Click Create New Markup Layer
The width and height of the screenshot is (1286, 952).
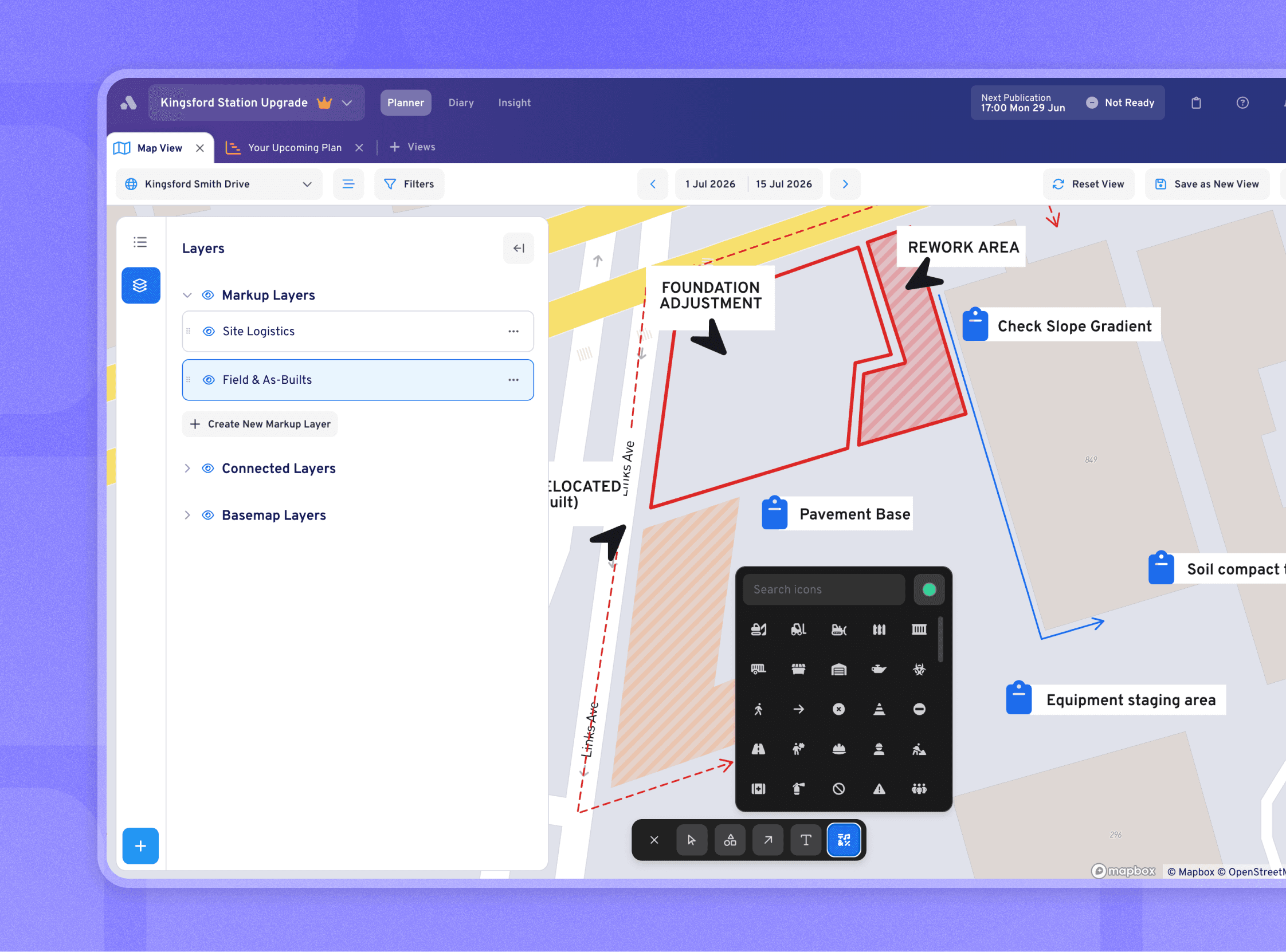pos(260,424)
